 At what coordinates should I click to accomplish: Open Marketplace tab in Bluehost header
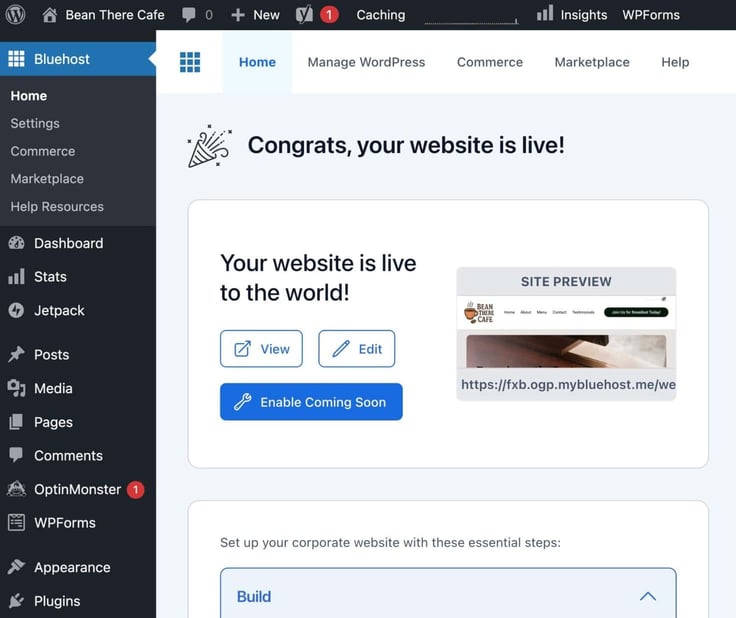point(592,62)
